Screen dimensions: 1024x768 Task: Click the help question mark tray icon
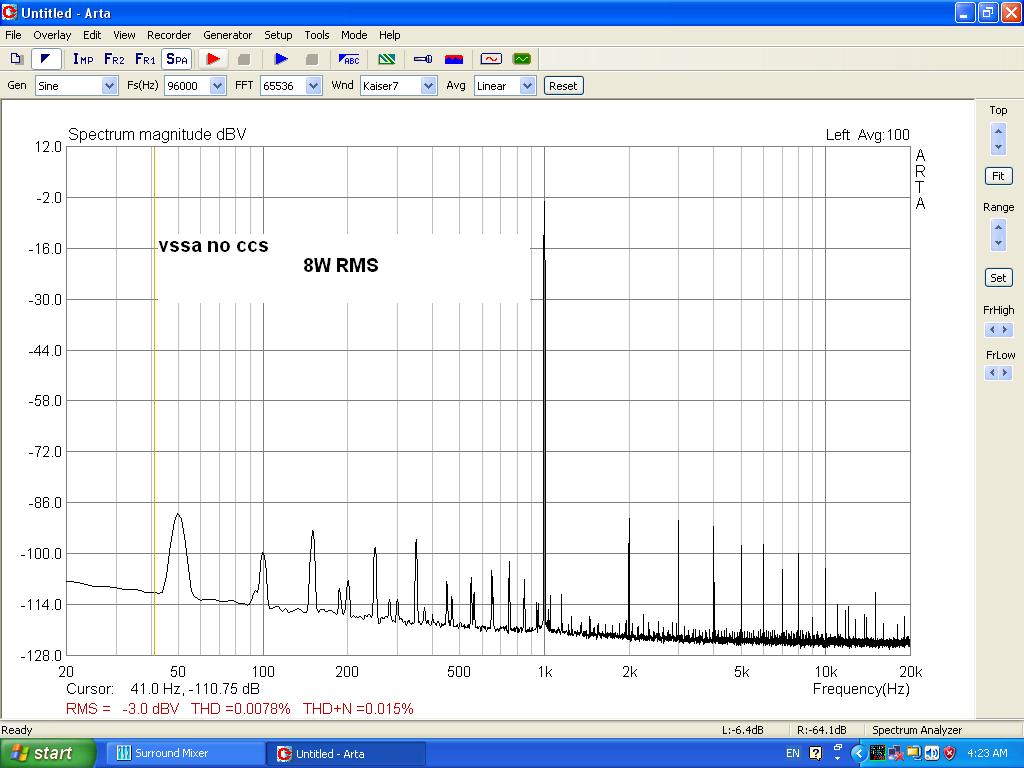click(x=816, y=754)
